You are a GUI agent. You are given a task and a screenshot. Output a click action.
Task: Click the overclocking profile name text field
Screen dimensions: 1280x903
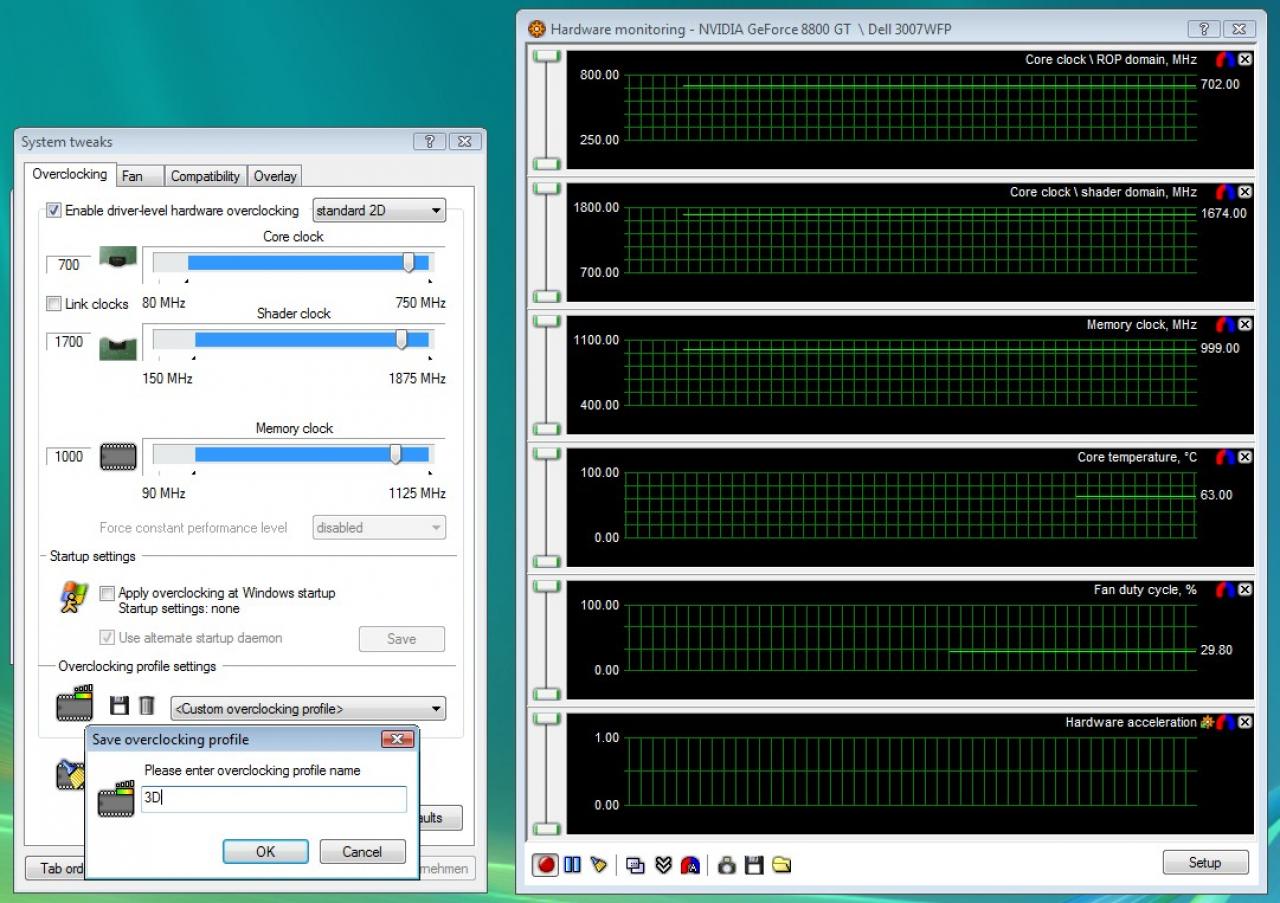click(274, 799)
